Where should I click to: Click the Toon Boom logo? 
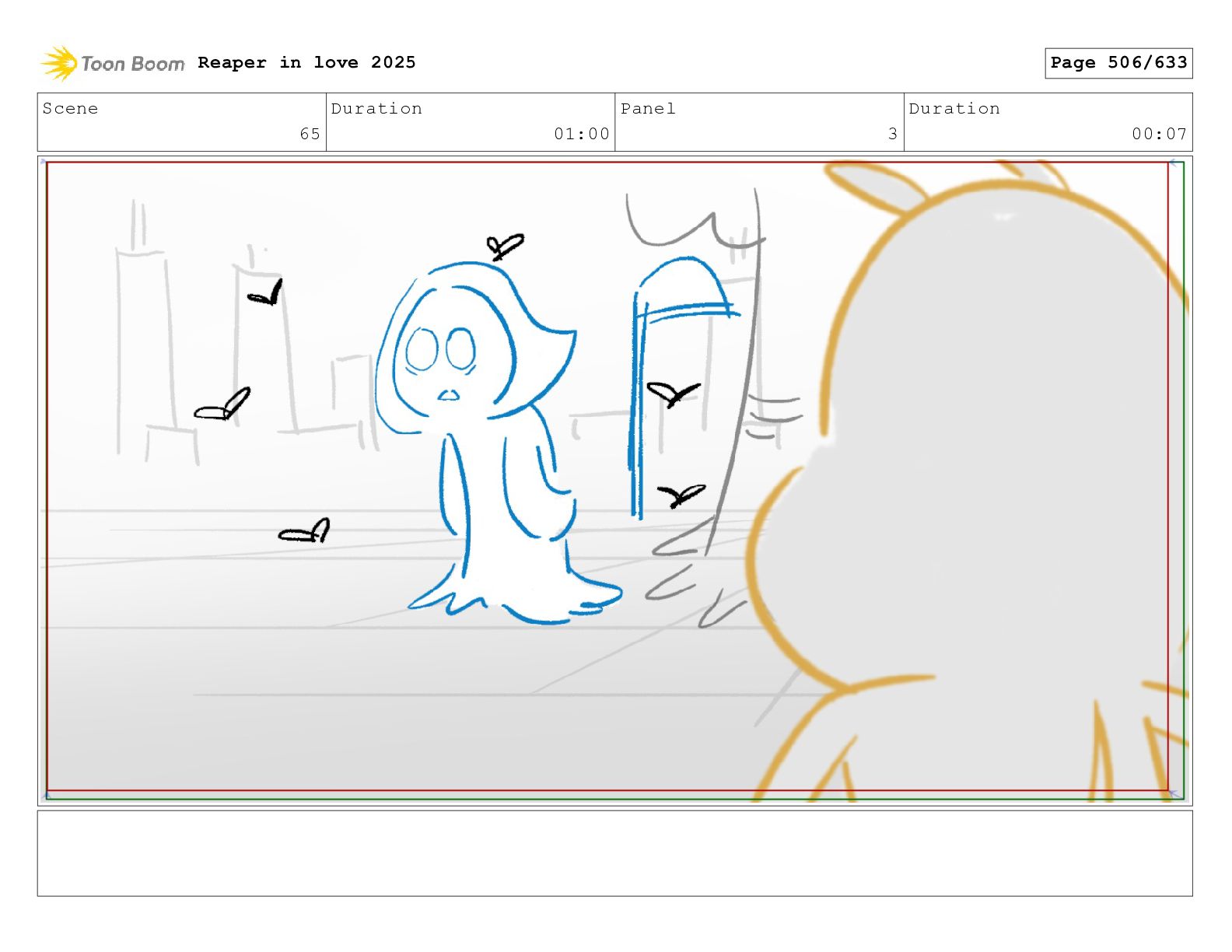113,63
